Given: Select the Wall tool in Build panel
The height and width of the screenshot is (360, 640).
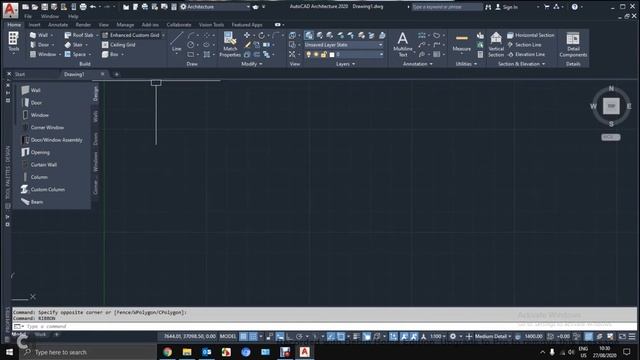Looking at the screenshot, I should [x=39, y=35].
